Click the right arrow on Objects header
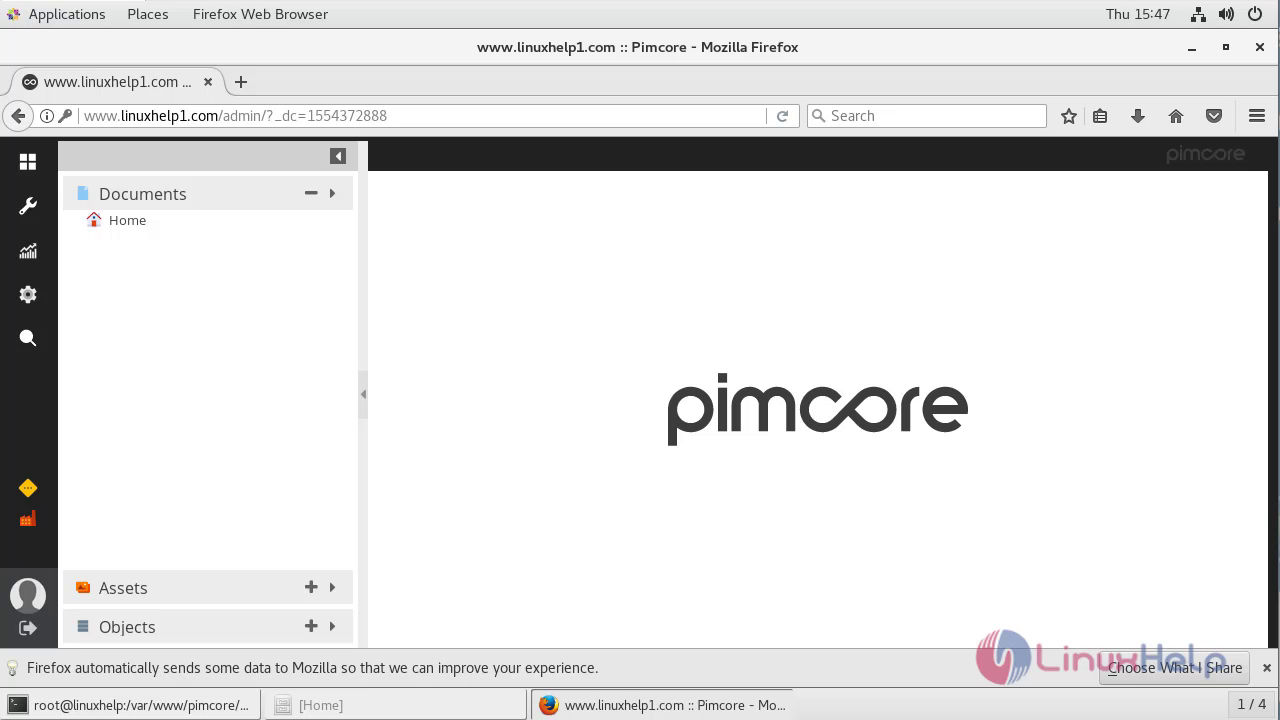The height and width of the screenshot is (720, 1280). [333, 626]
